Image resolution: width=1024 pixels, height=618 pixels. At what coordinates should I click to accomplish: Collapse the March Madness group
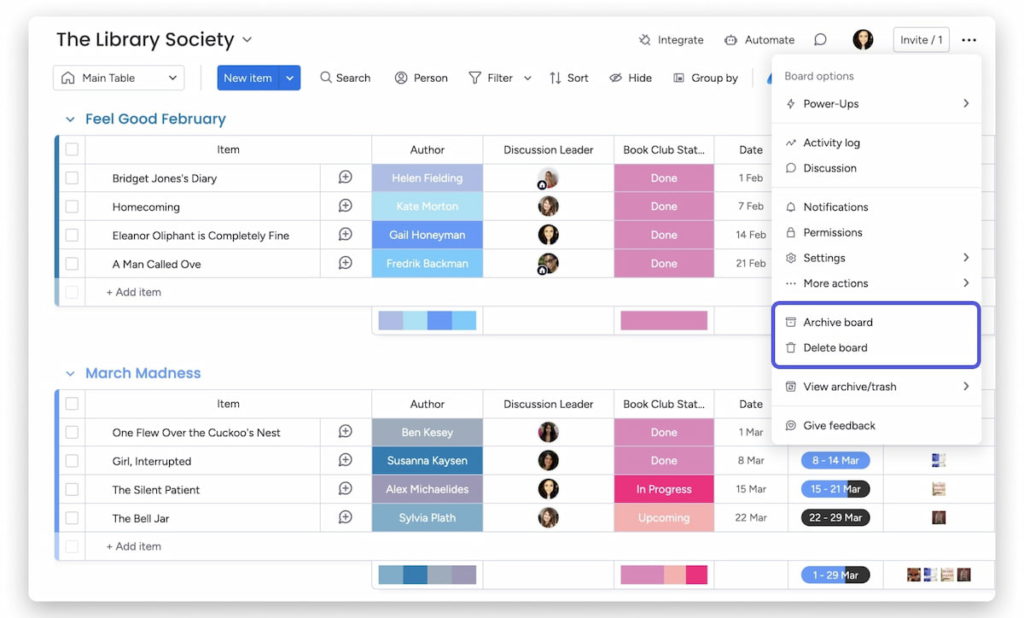pos(69,372)
